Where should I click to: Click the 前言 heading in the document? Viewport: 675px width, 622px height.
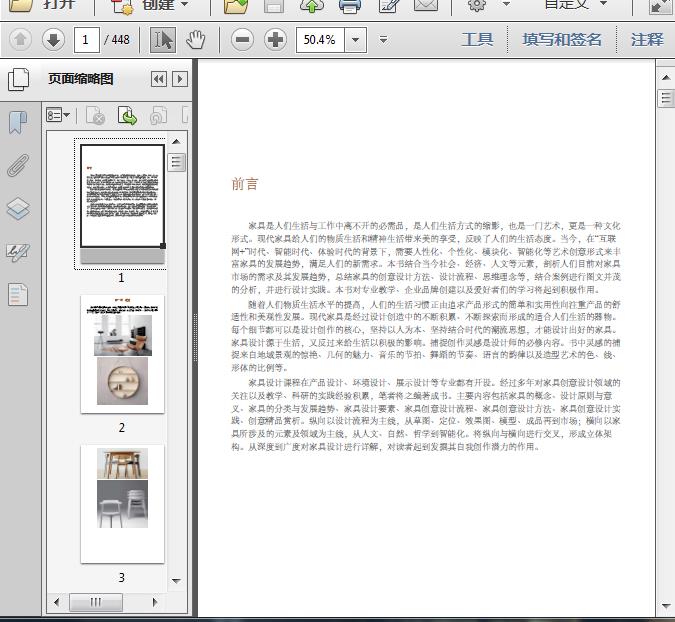[245, 184]
